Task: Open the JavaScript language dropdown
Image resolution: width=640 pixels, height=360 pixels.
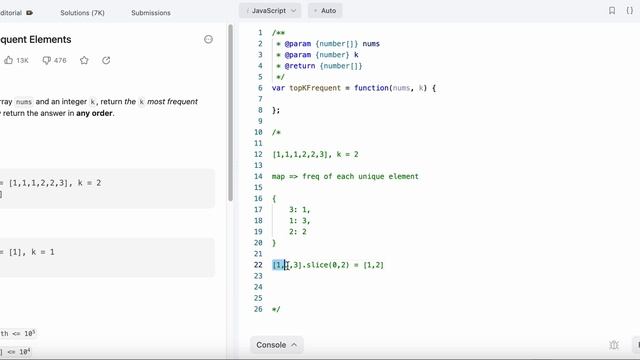Action: pos(270,11)
